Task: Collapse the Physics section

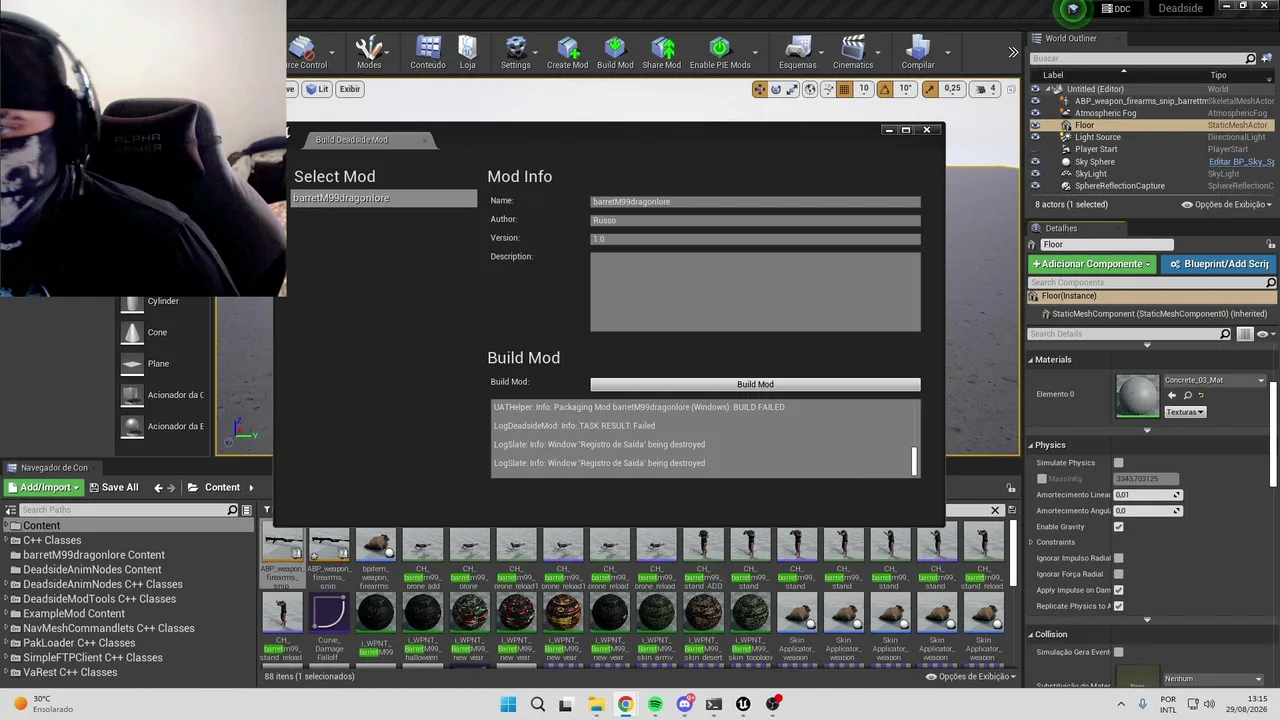Action: 1030,445
